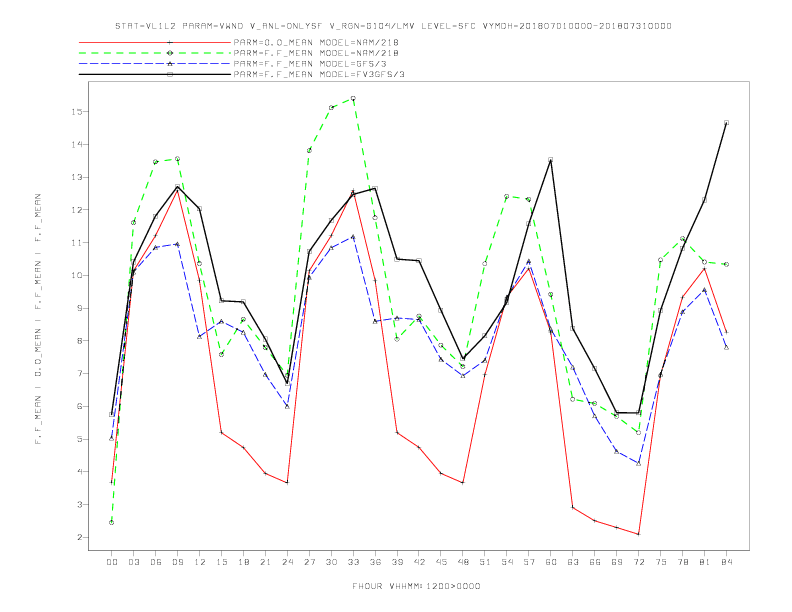Click y-axis tick label 13
This screenshot has height=612, width=792.
point(77,177)
